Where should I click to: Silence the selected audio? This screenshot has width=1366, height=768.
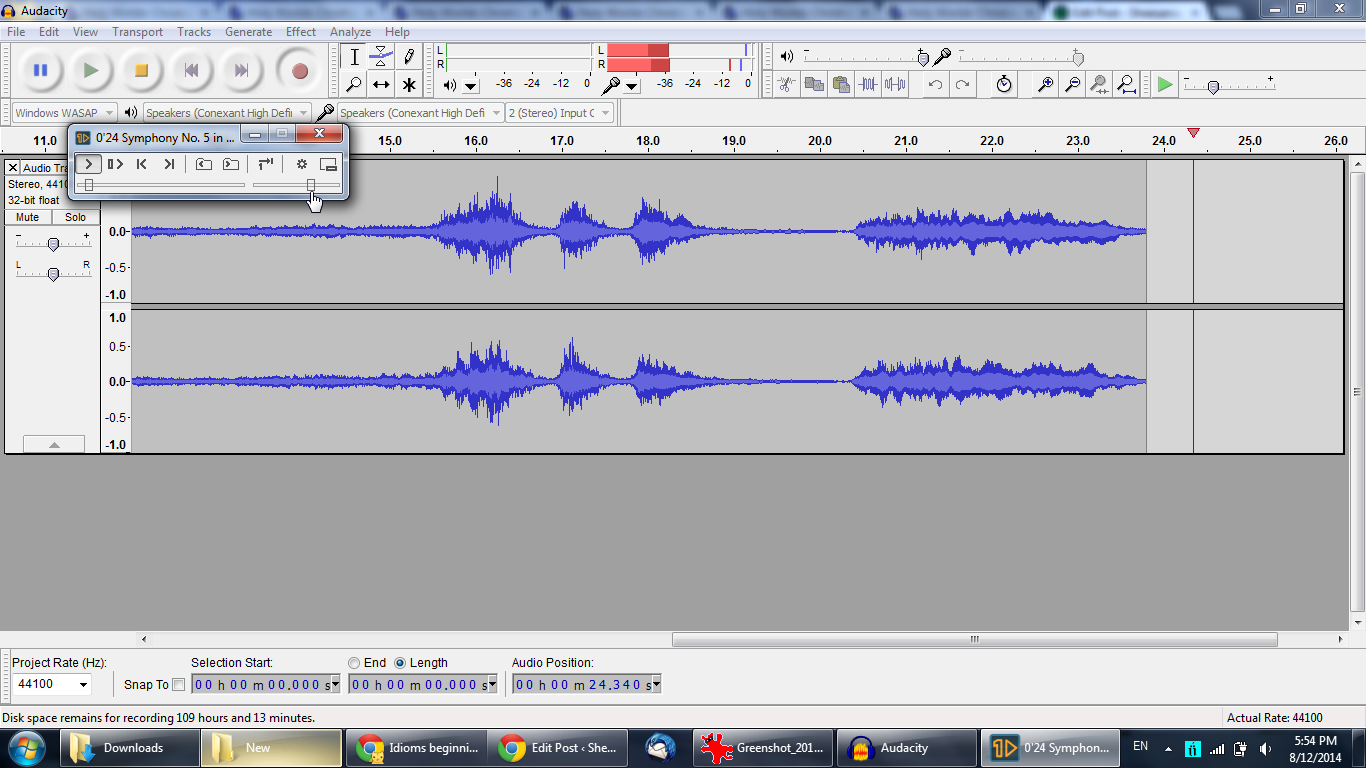[x=895, y=84]
